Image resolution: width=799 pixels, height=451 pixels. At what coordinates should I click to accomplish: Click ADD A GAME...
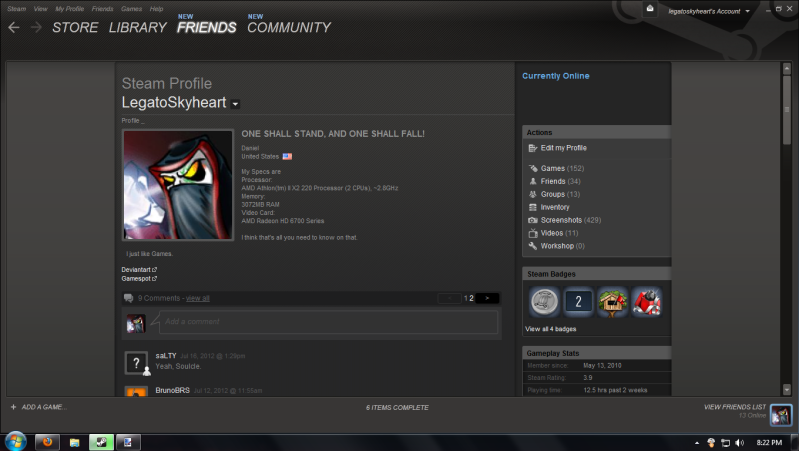pos(44,407)
